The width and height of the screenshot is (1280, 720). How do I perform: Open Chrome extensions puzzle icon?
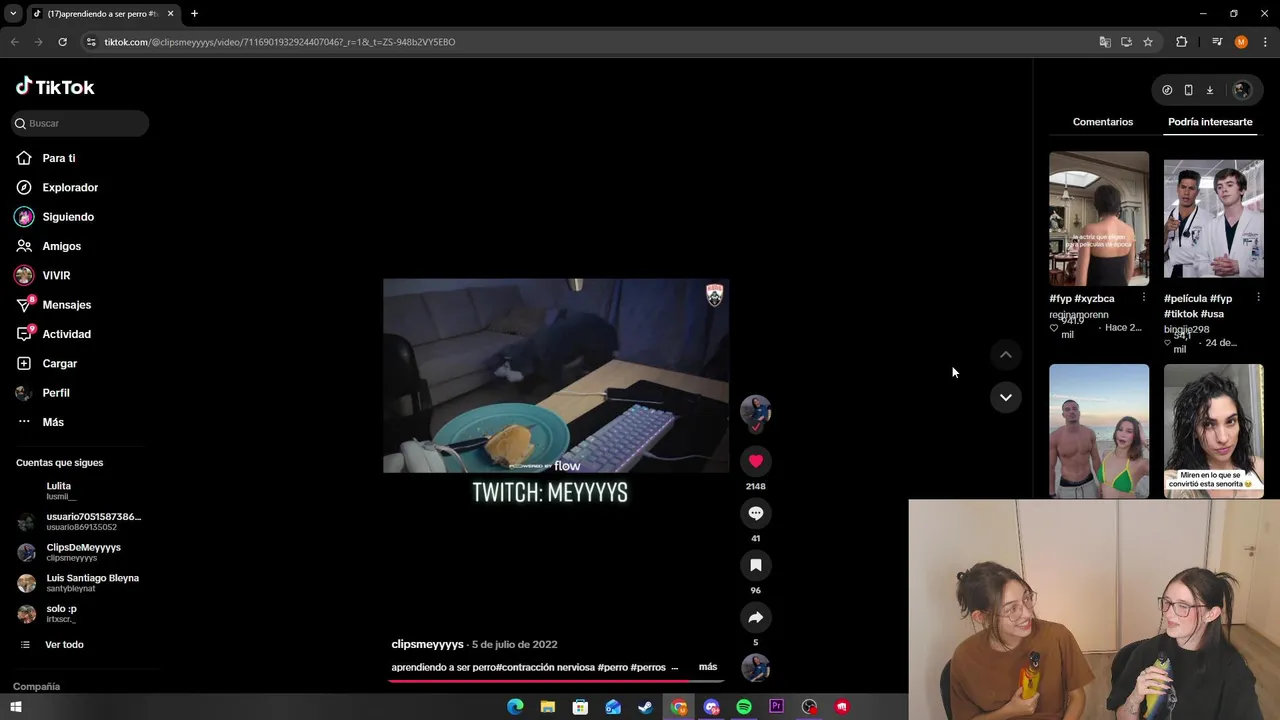point(1182,42)
